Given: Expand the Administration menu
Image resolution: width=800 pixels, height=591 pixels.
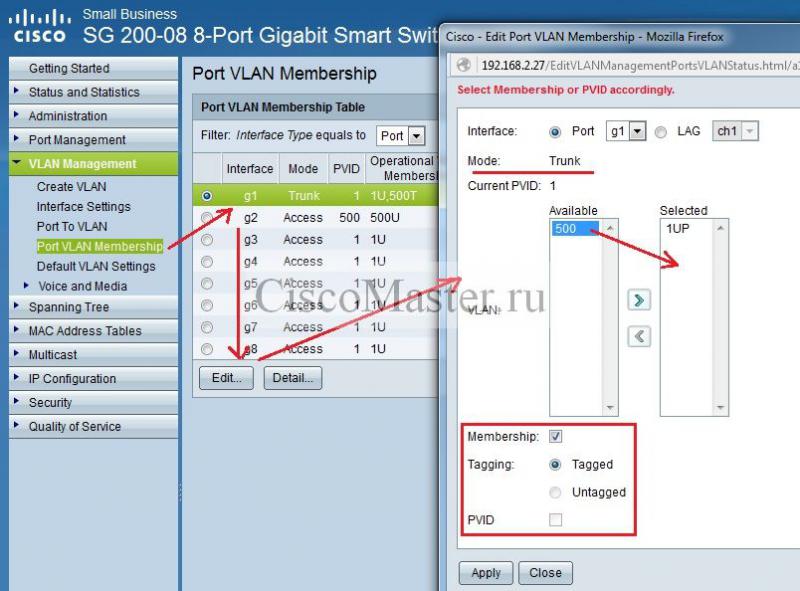Looking at the screenshot, I should coord(94,116).
